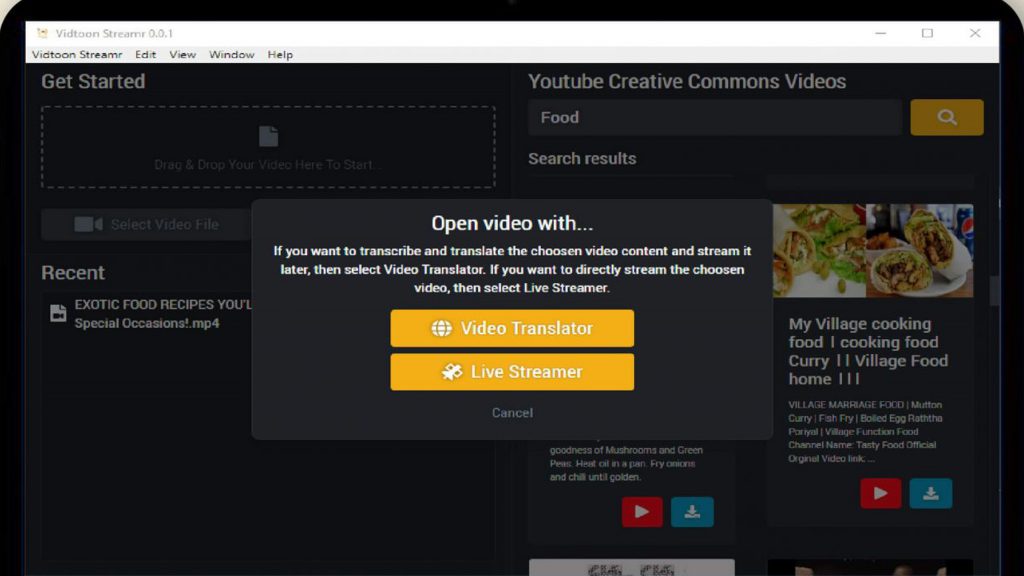Open the Edit menu
The width and height of the screenshot is (1024, 576).
pos(146,54)
